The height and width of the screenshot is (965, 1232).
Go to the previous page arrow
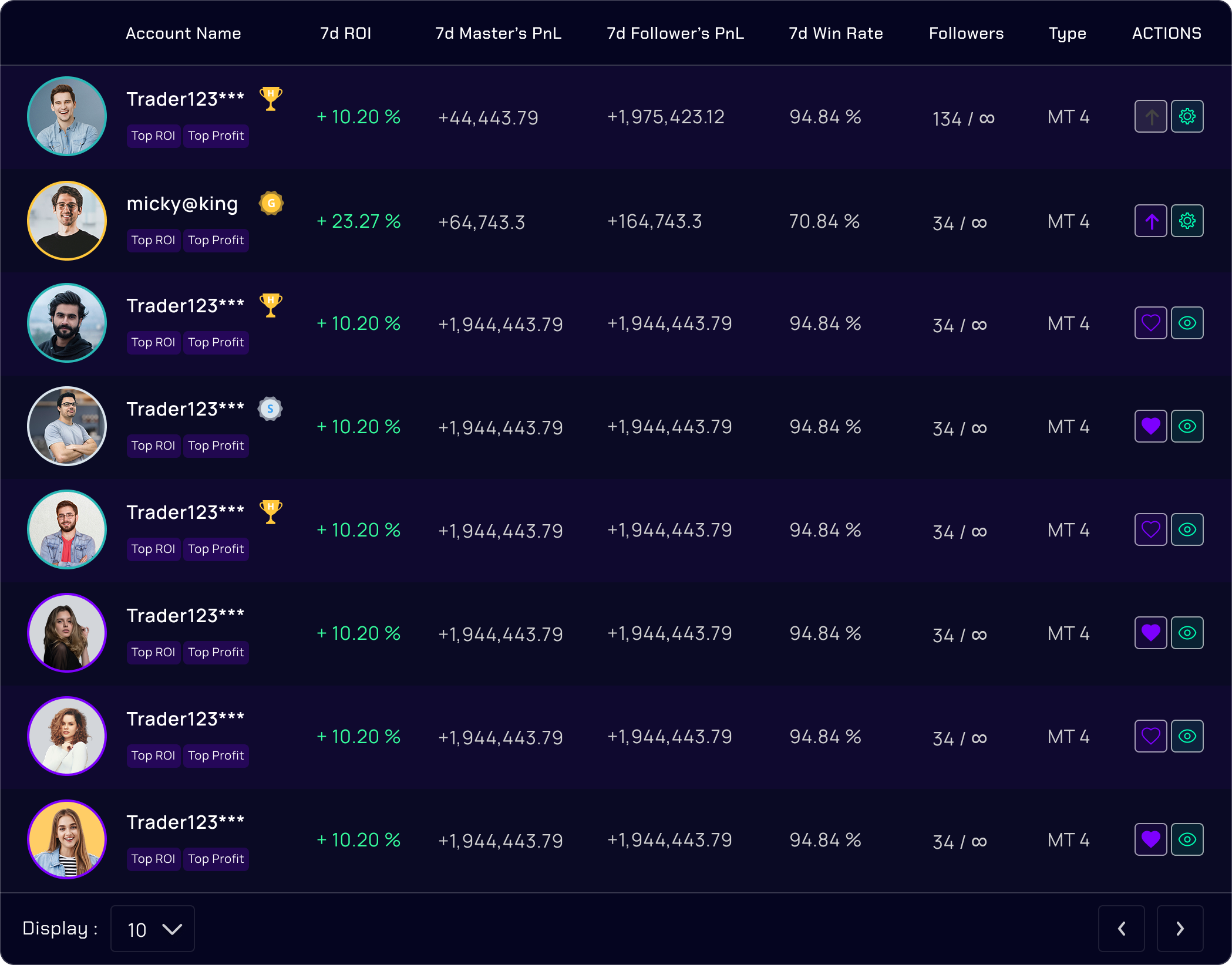[1121, 929]
